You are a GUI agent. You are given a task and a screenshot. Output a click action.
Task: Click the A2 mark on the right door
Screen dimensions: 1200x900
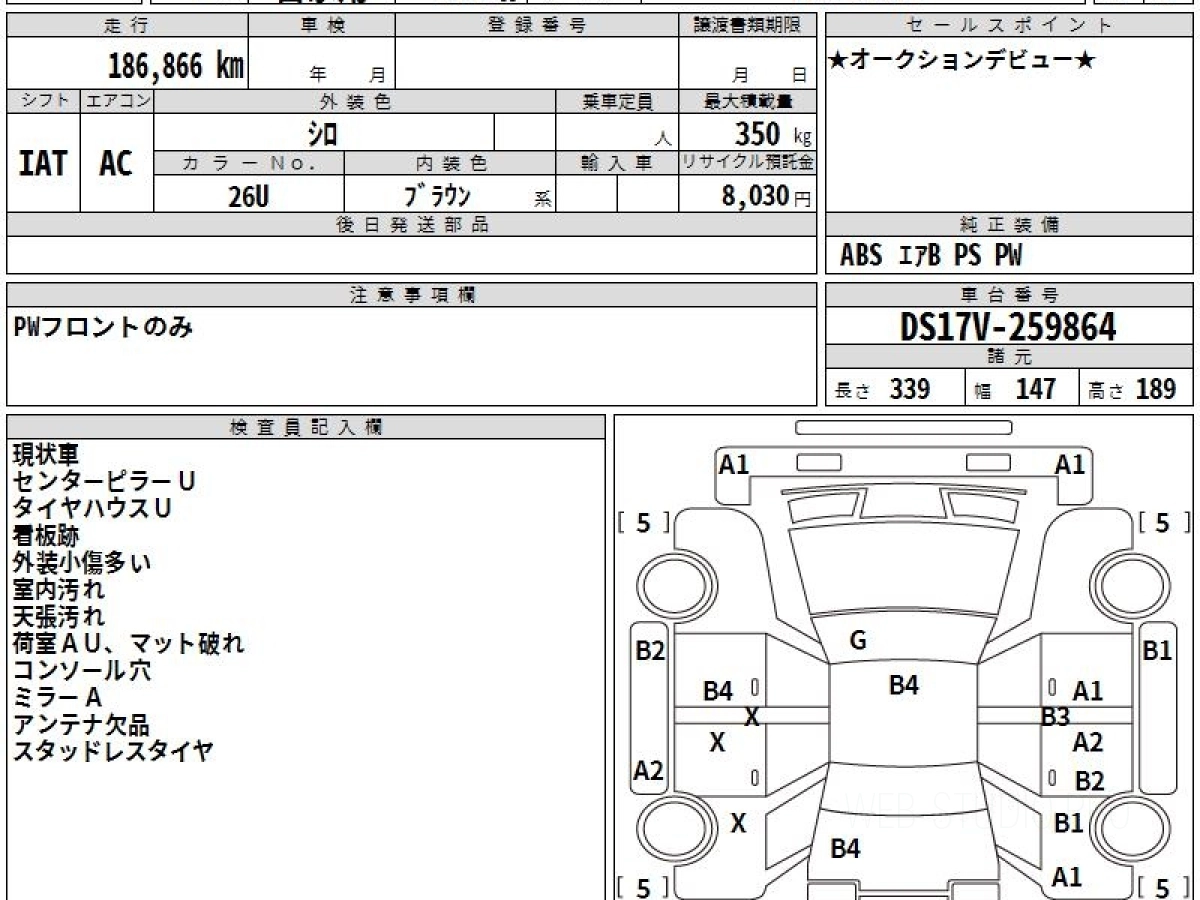pyautogui.click(x=1088, y=742)
